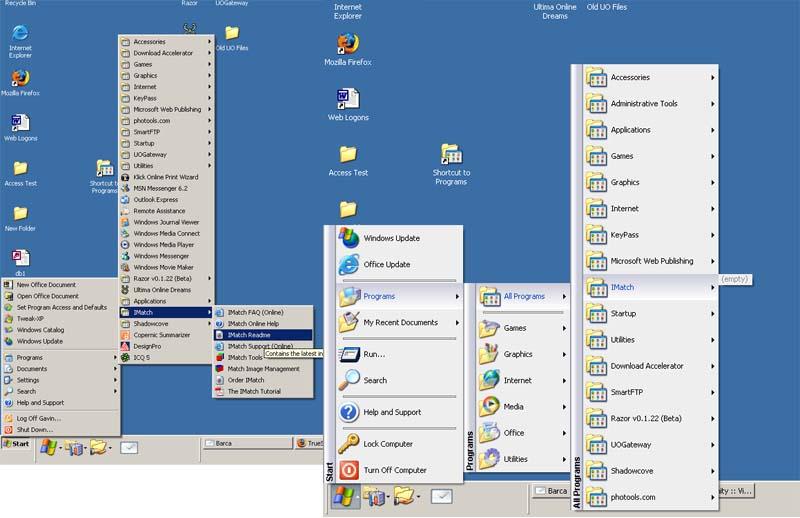Click Turn Off Computer

coord(399,470)
